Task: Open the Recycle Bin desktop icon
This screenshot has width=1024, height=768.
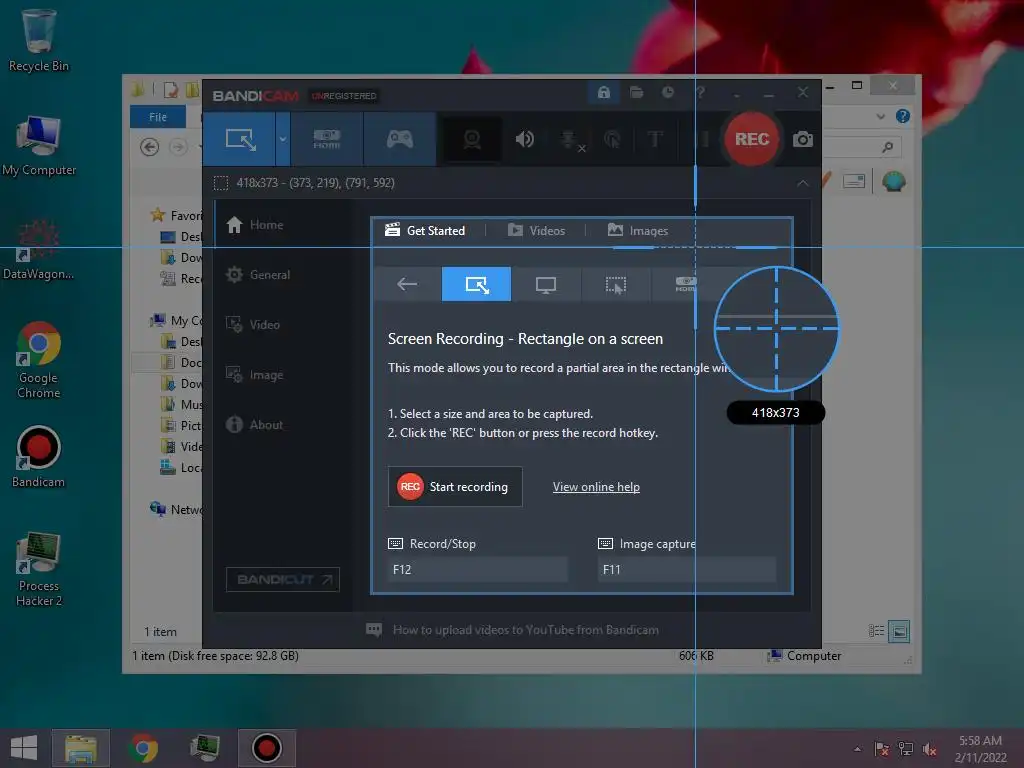Action: (39, 40)
